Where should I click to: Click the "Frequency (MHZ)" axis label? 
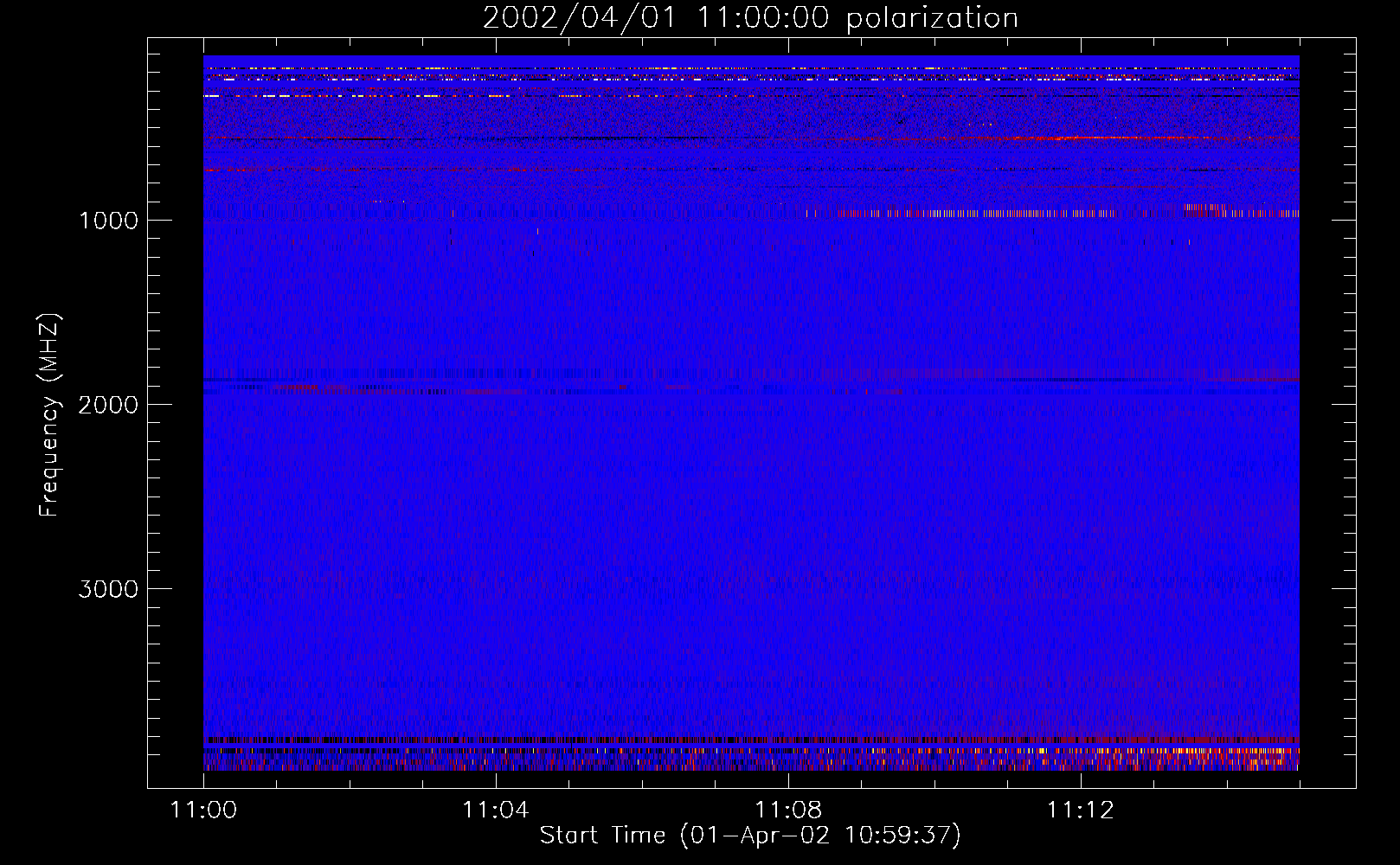coord(50,415)
